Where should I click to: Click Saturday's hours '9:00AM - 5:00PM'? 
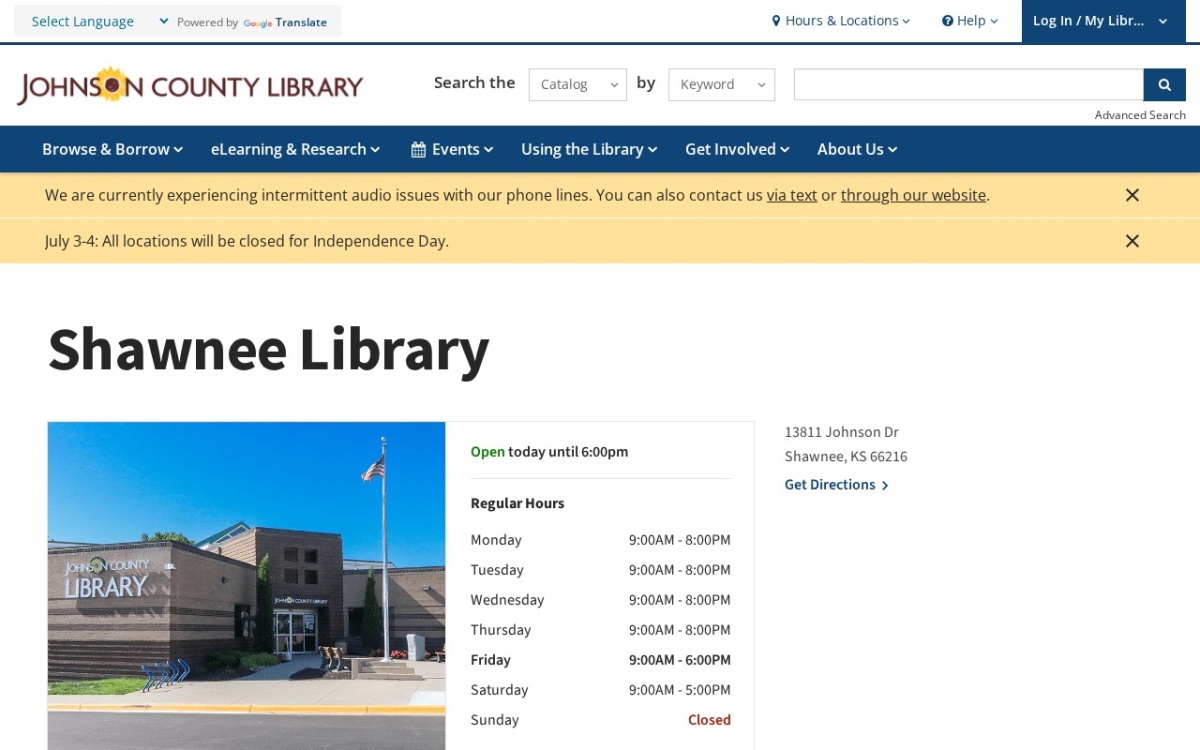(680, 690)
